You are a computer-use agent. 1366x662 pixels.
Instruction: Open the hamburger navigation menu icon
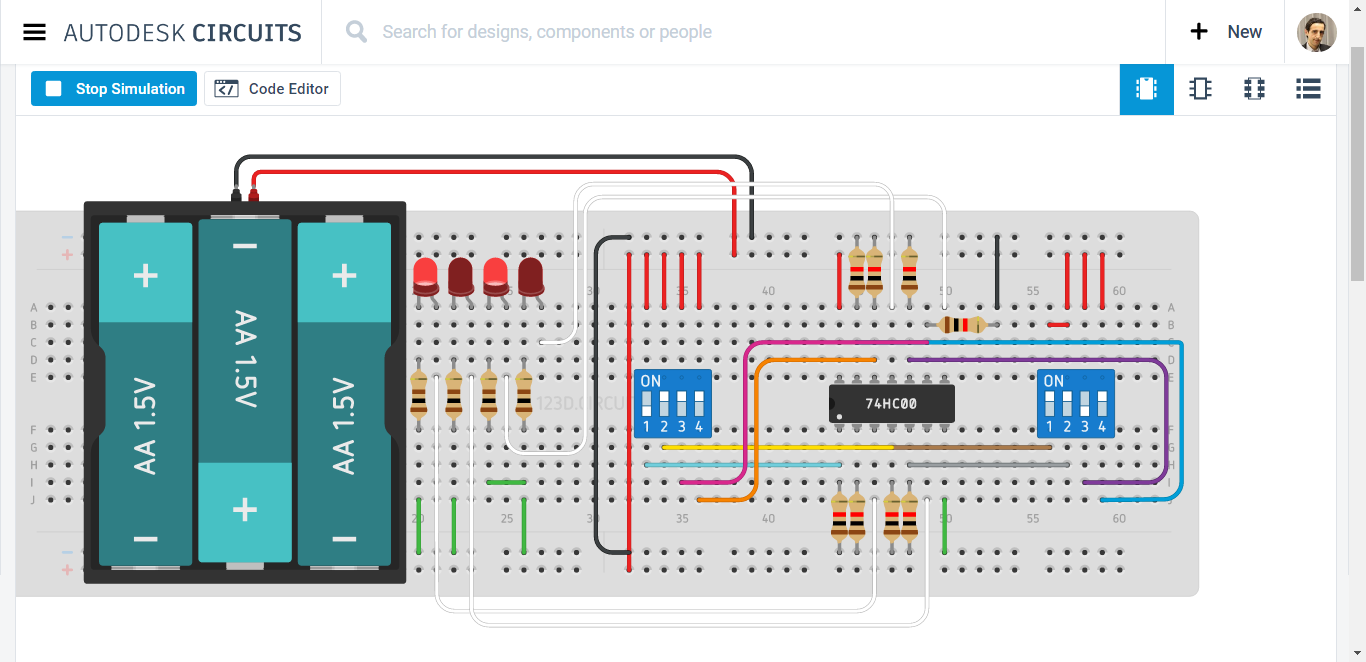click(34, 31)
